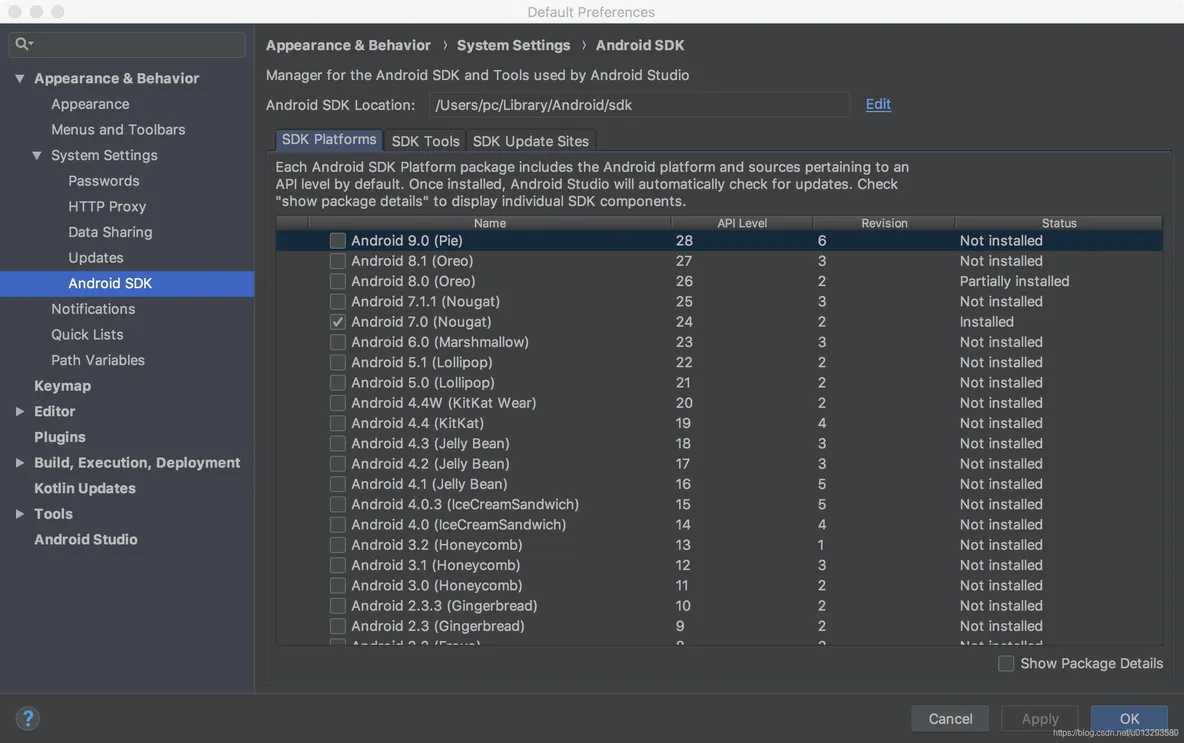Select the Android 4.0.3 (IceCreamSandwich) row

(x=719, y=504)
